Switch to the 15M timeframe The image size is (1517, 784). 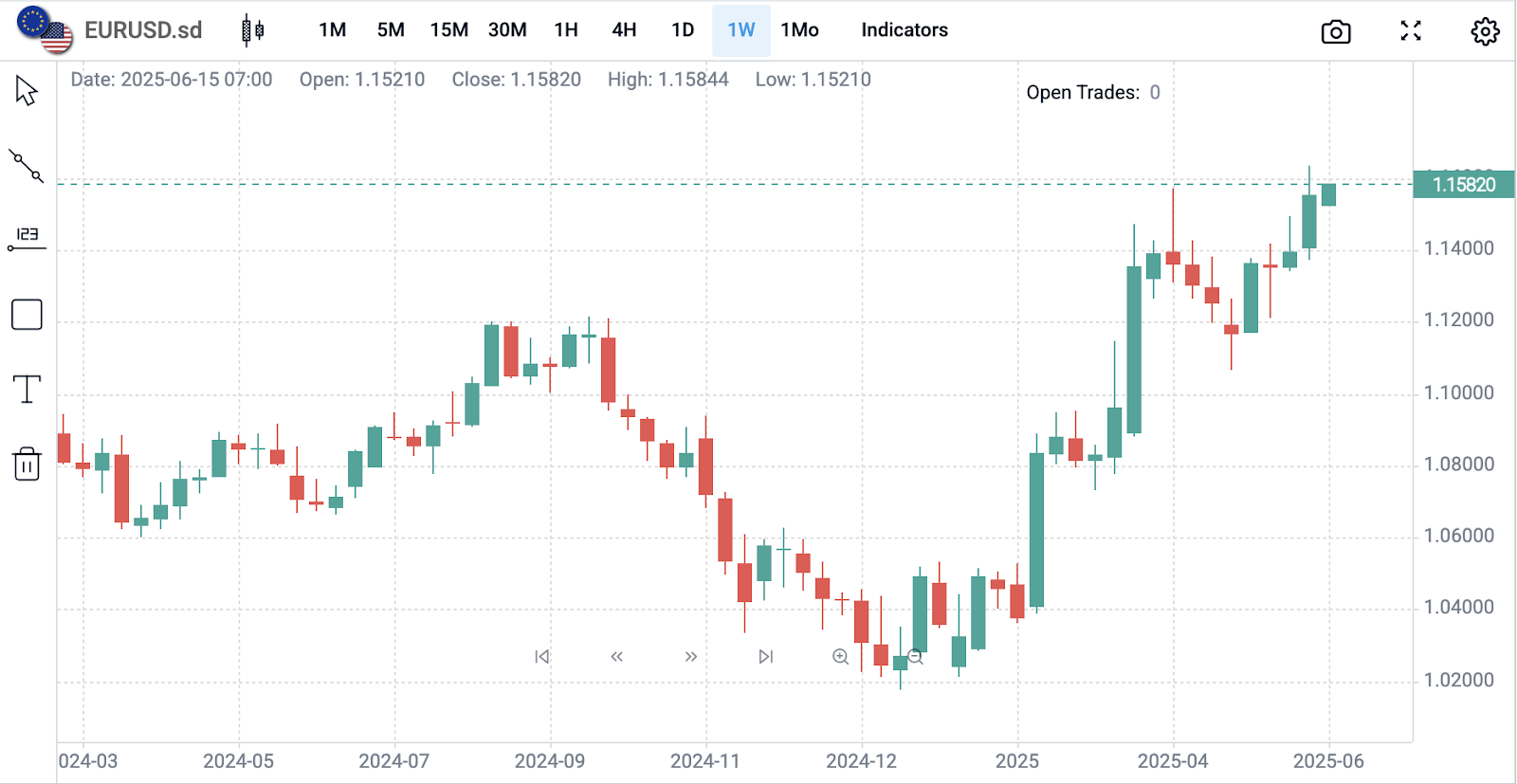tap(449, 30)
